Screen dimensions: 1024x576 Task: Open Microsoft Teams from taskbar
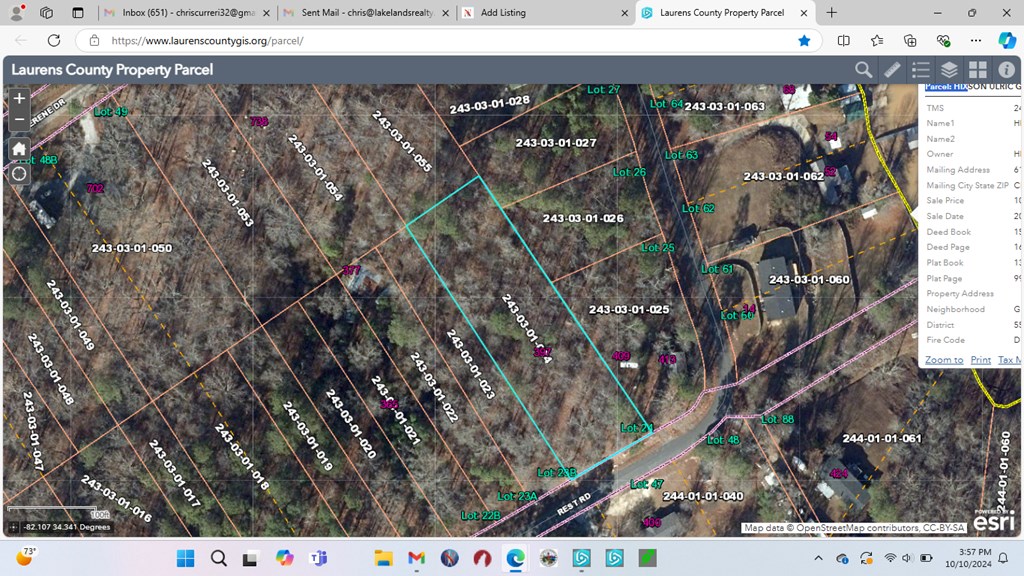coord(319,558)
